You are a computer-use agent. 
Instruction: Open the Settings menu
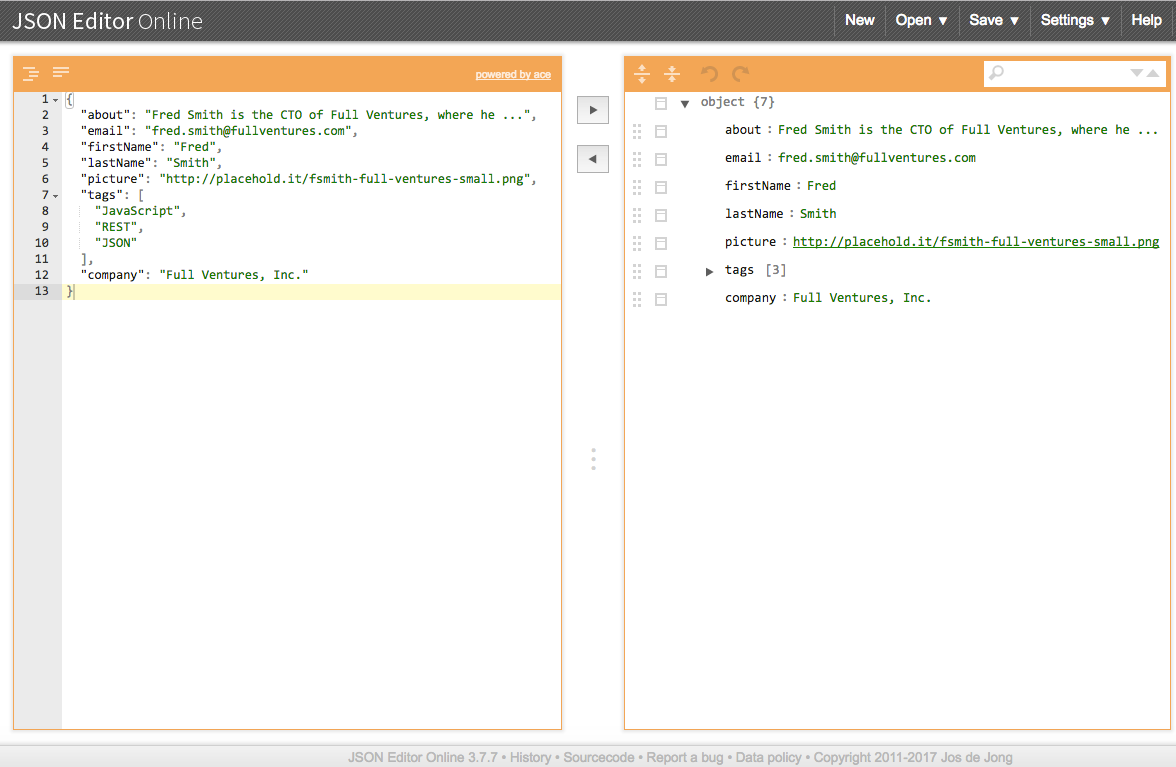click(x=1074, y=20)
